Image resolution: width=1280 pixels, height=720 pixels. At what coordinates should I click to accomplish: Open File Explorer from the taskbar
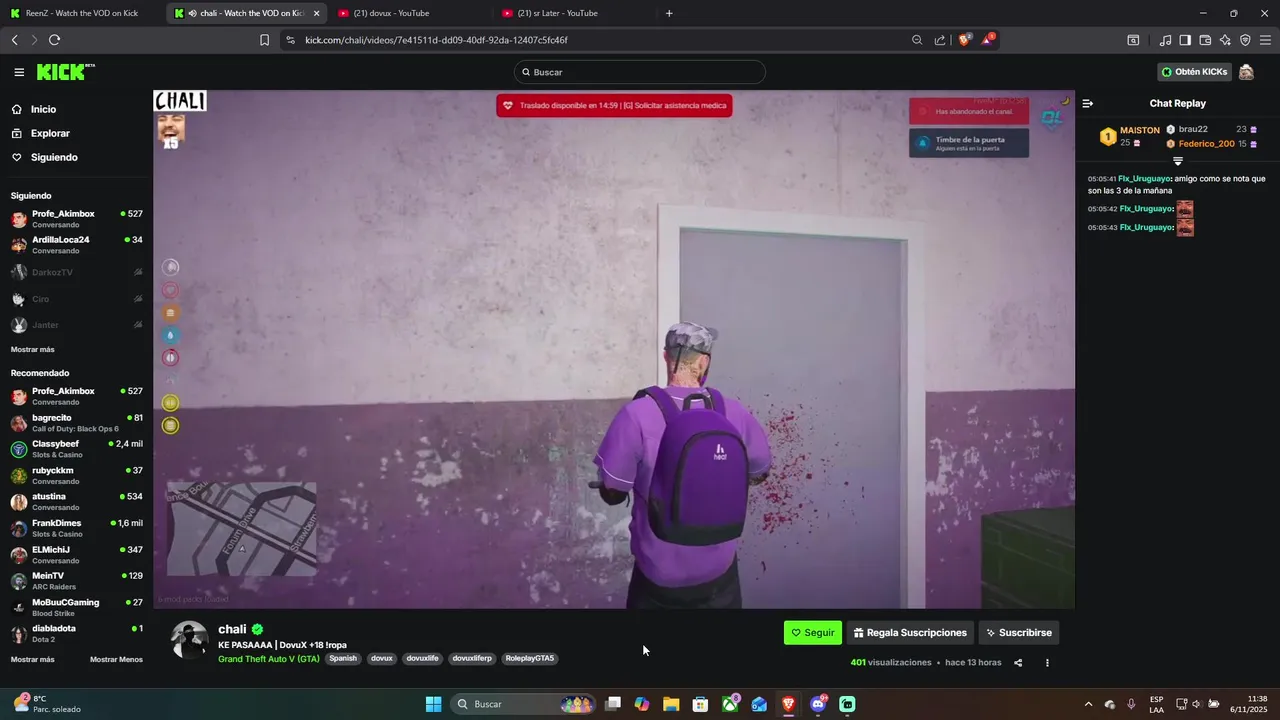click(671, 704)
